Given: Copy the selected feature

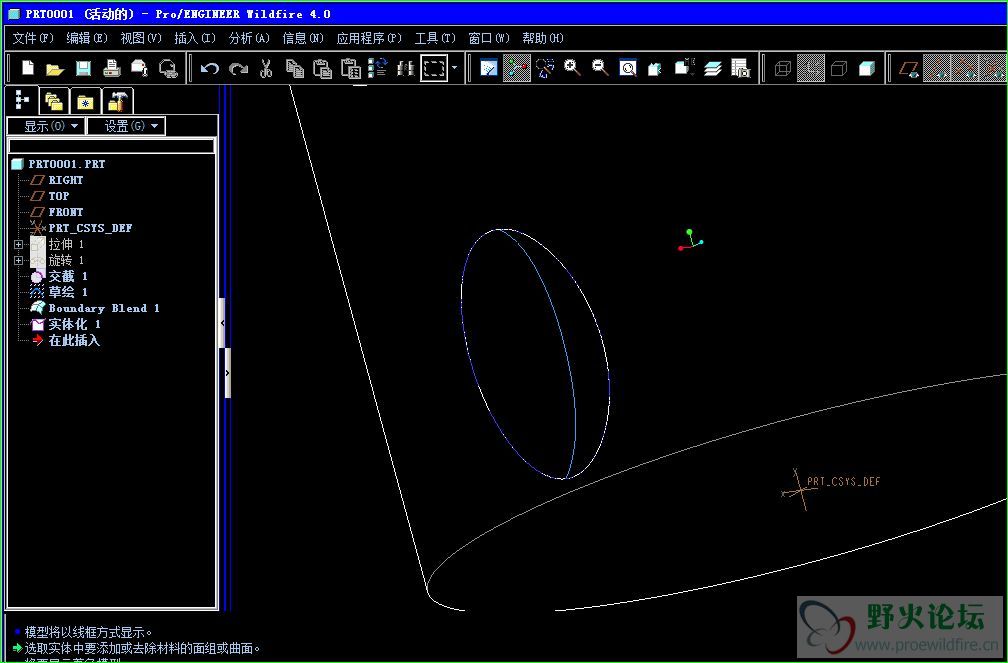Looking at the screenshot, I should pos(294,68).
